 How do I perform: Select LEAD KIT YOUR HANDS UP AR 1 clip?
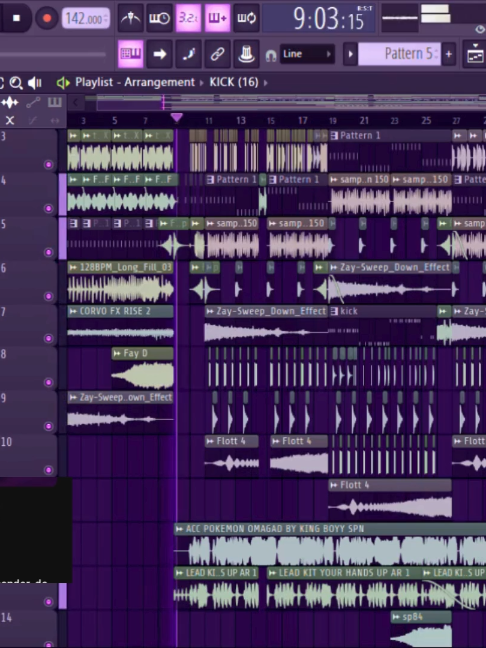(344, 588)
